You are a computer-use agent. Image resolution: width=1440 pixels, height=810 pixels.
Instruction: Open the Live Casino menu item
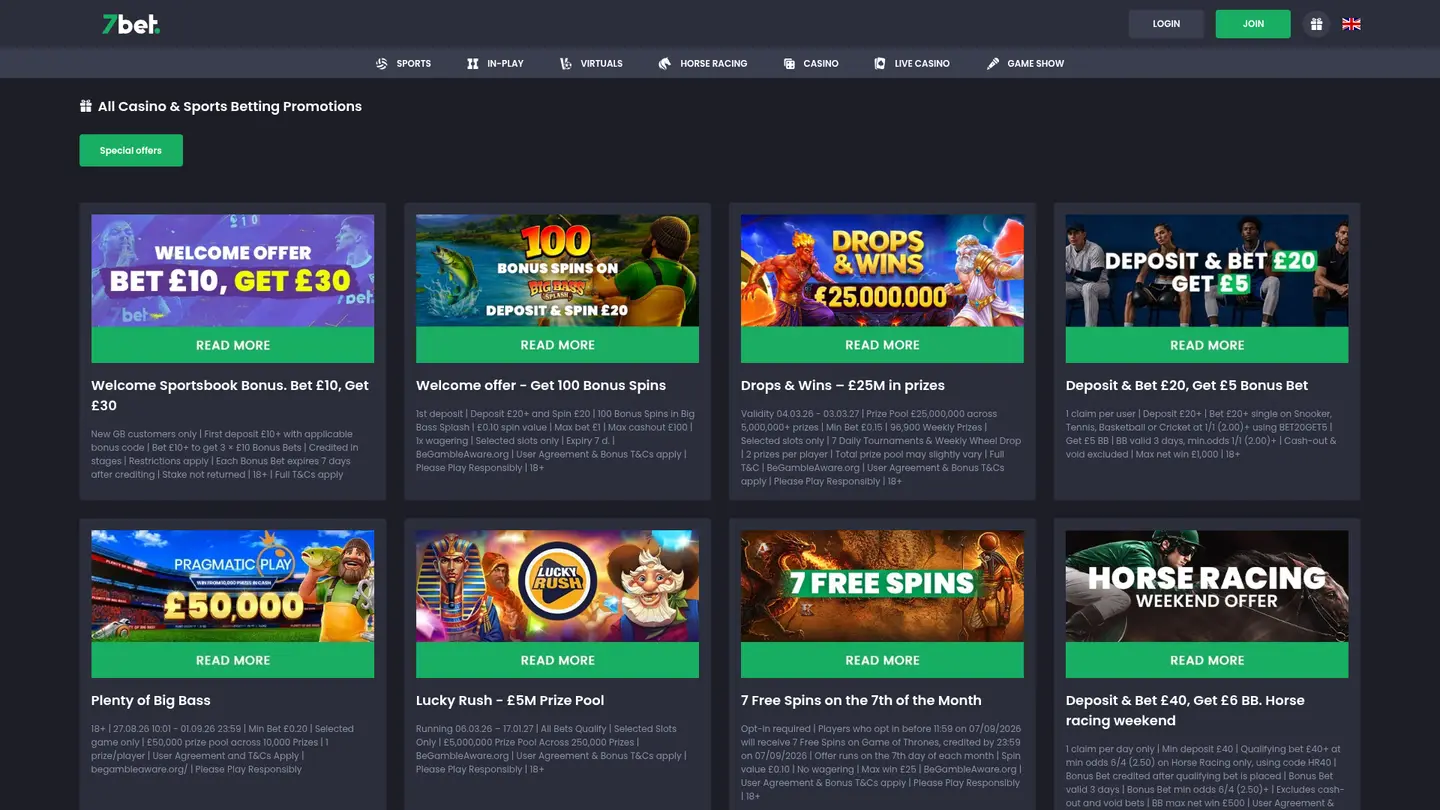point(912,63)
